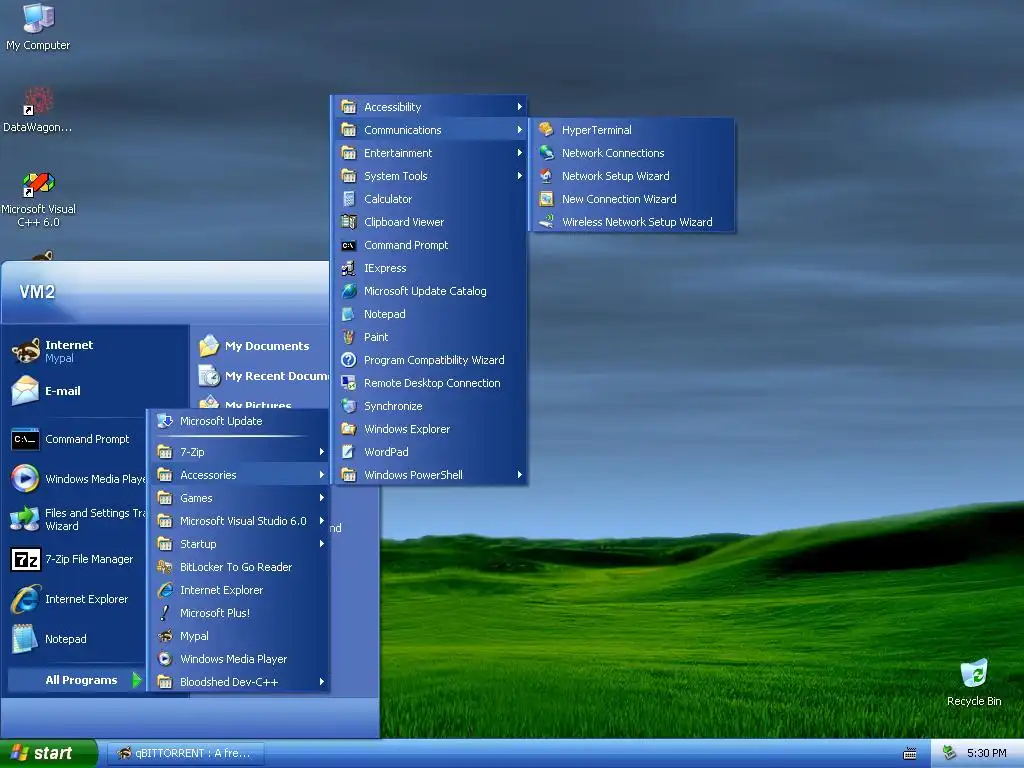Expand the Games folder

coord(239,498)
